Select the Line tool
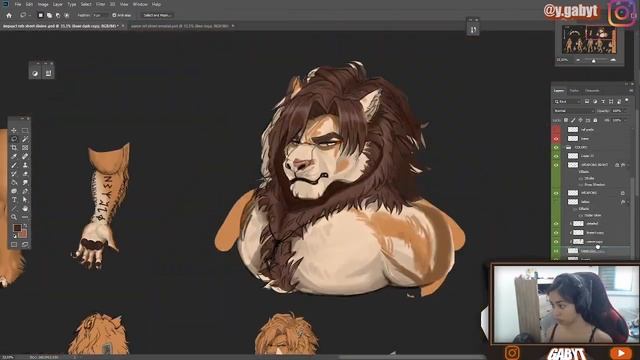The image size is (640, 360). pos(14,209)
